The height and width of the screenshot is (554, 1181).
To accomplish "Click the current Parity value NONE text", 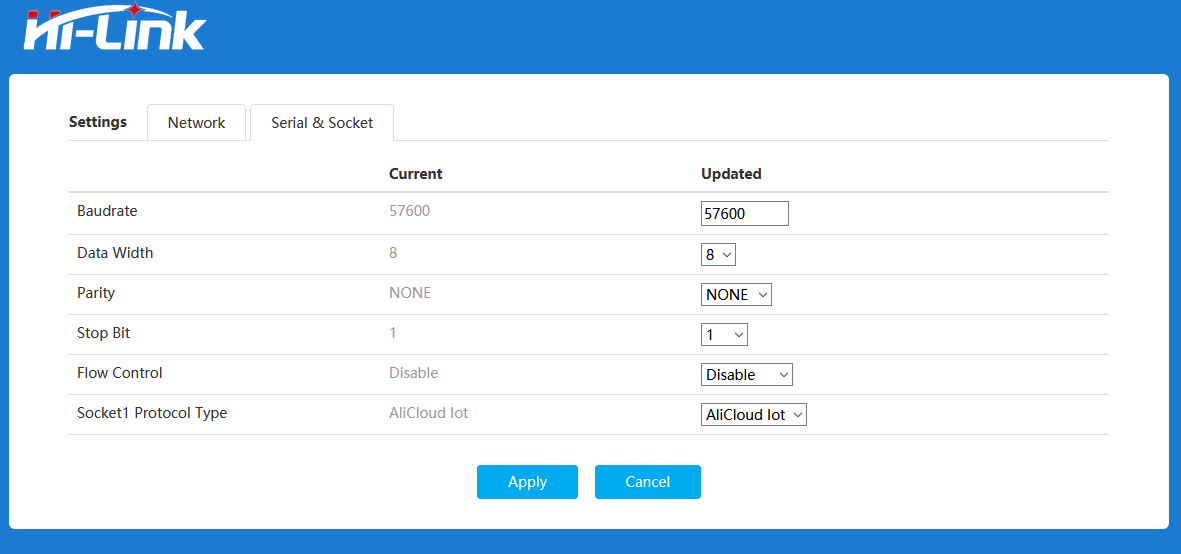I will point(410,293).
